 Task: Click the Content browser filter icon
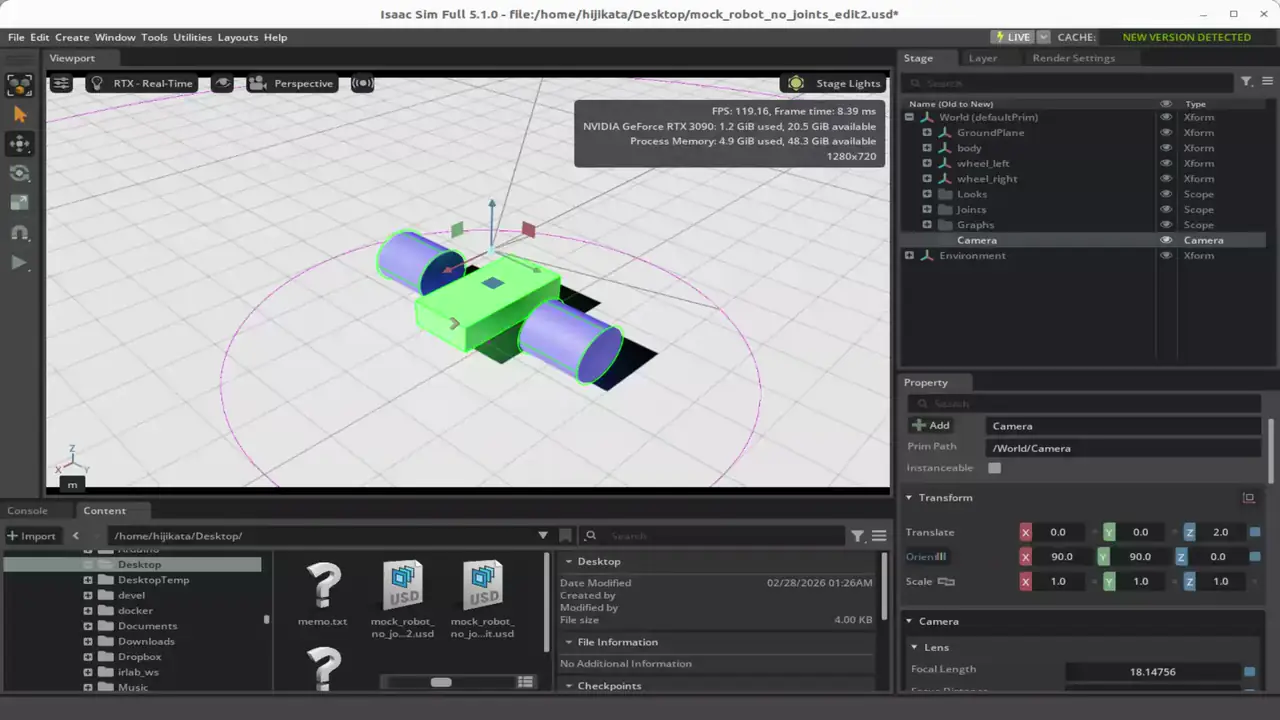point(857,536)
